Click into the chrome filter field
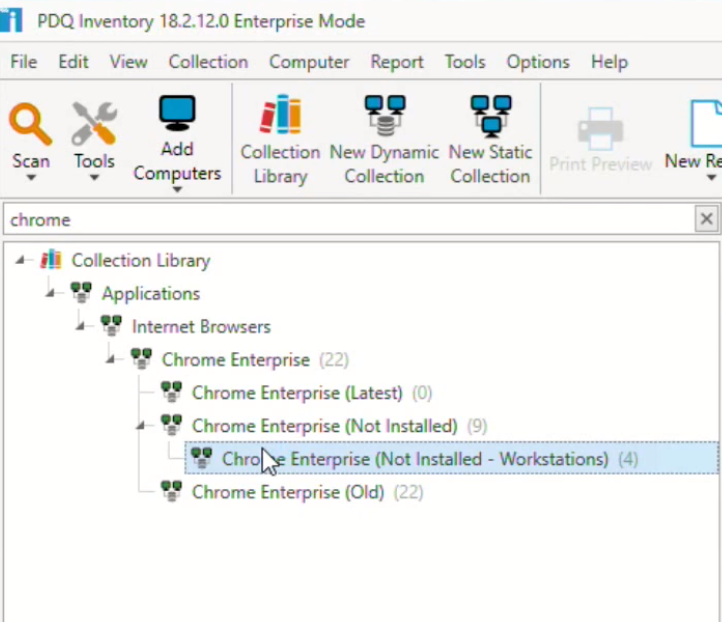Image resolution: width=722 pixels, height=622 pixels. (349, 220)
